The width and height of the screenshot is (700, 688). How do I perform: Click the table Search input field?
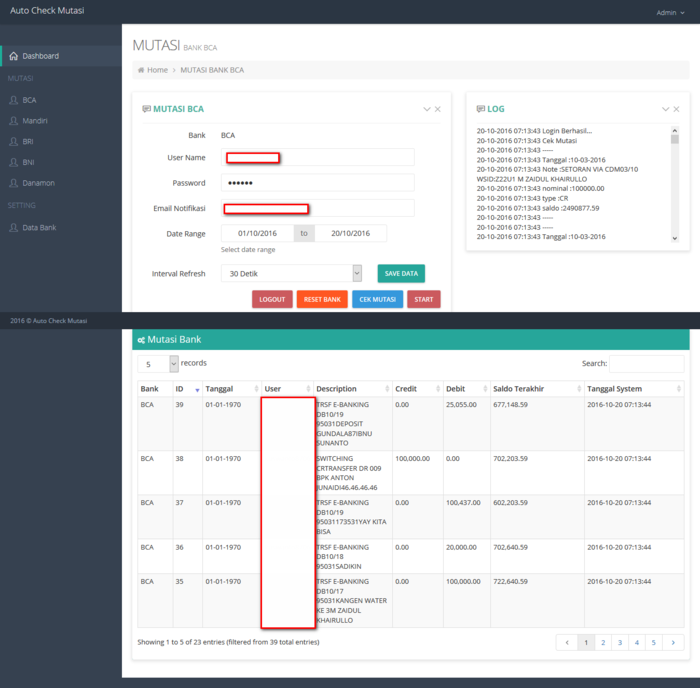(646, 364)
